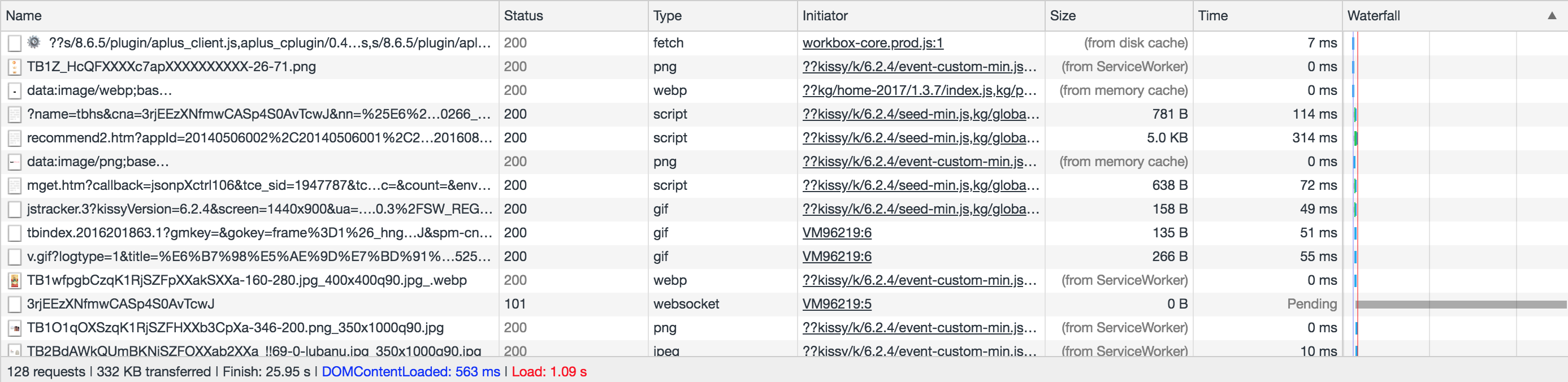Screen dimensions: 1568x382
Task: Sort requests by the Type column header
Action: click(x=667, y=16)
